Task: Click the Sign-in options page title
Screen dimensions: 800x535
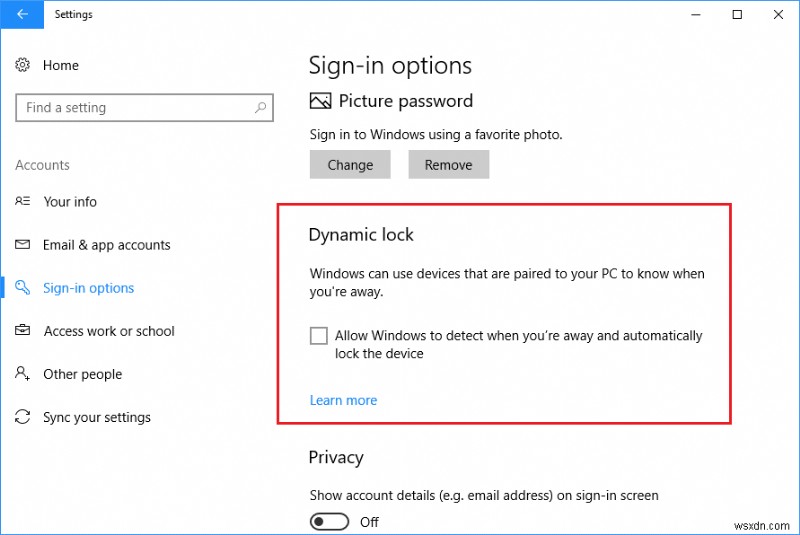Action: pyautogui.click(x=390, y=66)
